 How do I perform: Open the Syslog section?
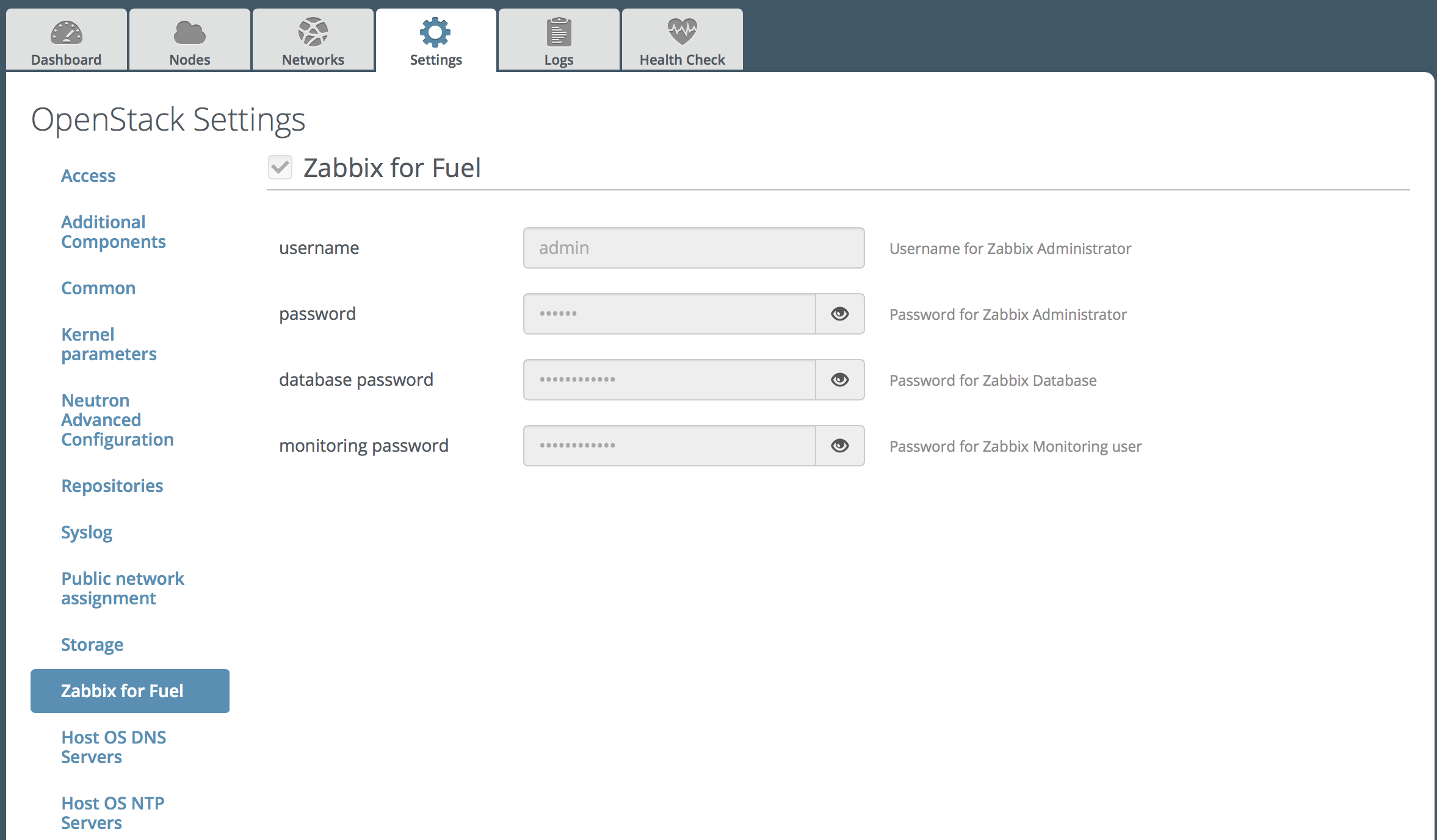point(87,532)
